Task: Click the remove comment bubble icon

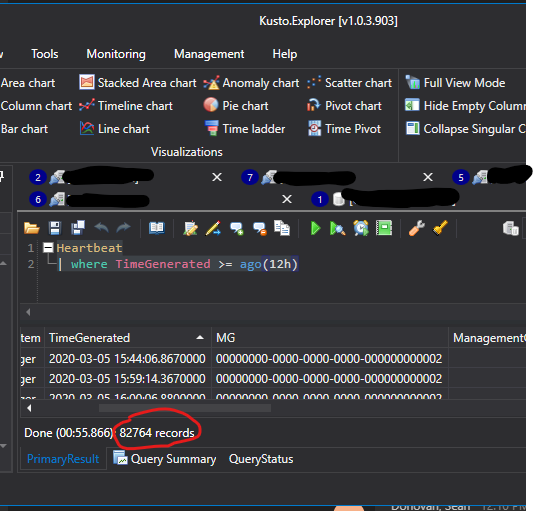Action: [x=260, y=229]
